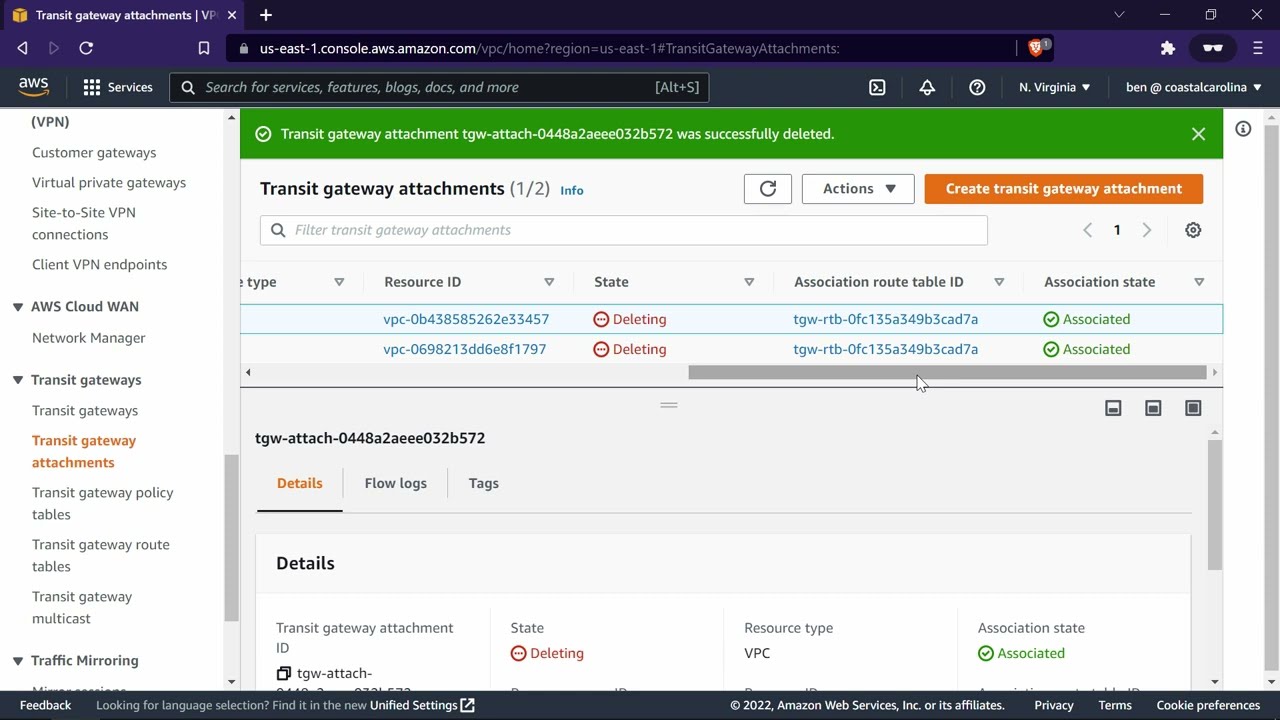Go to previous page arrow in pagination
The height and width of the screenshot is (720, 1280).
[1088, 230]
